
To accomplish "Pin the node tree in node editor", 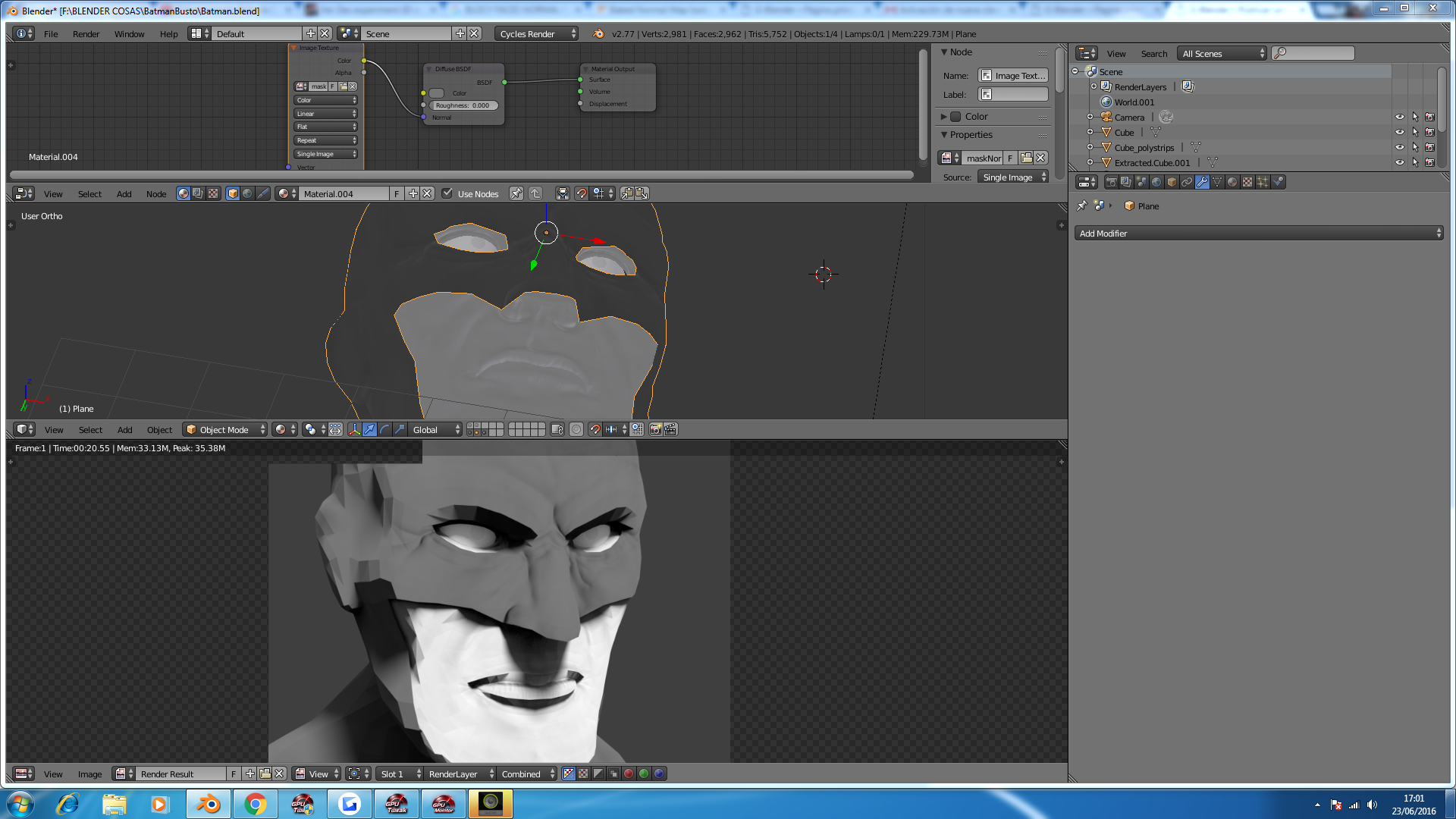I will pyautogui.click(x=516, y=193).
